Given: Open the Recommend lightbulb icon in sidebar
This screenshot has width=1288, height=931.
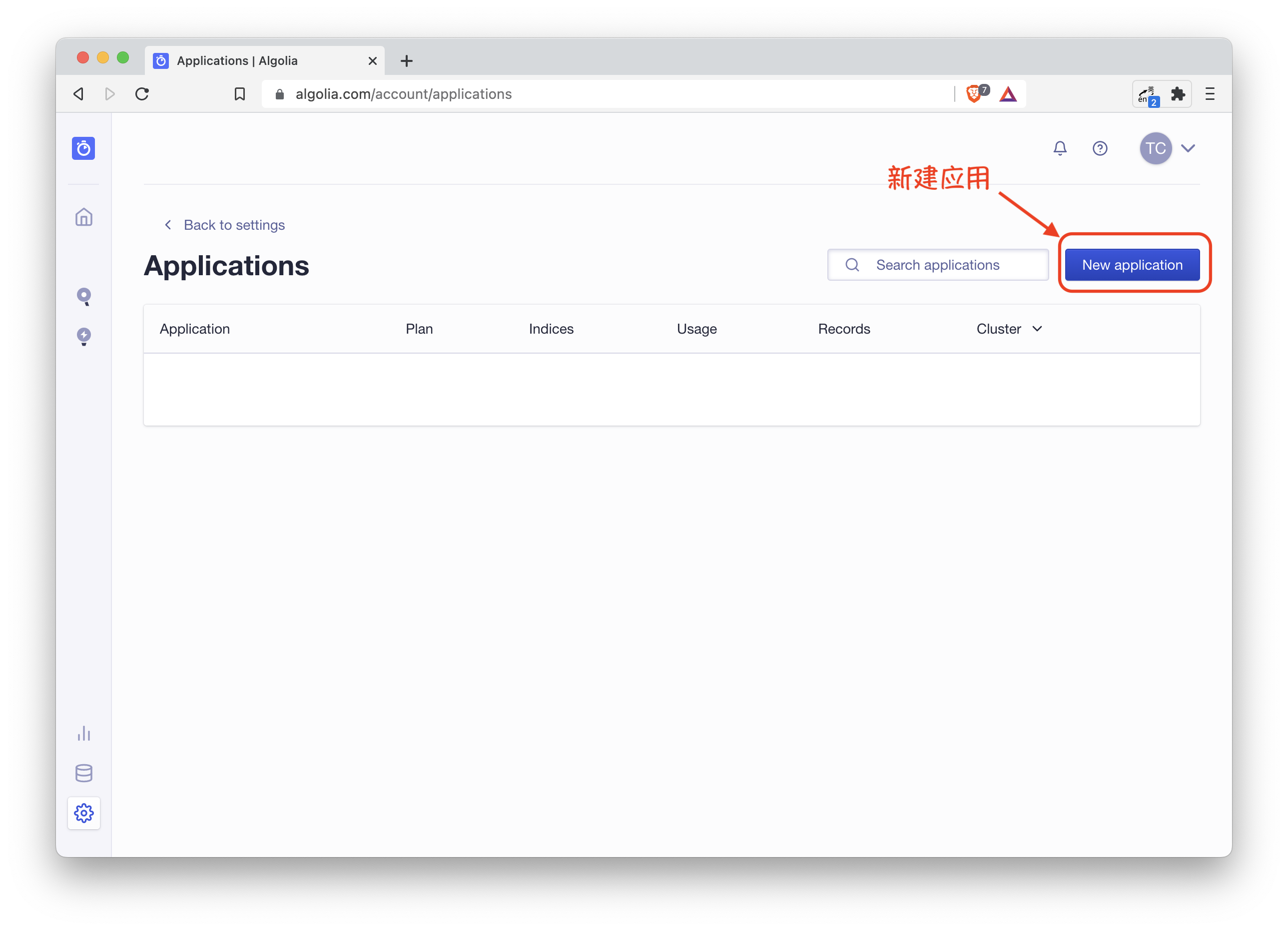Looking at the screenshot, I should [x=83, y=336].
